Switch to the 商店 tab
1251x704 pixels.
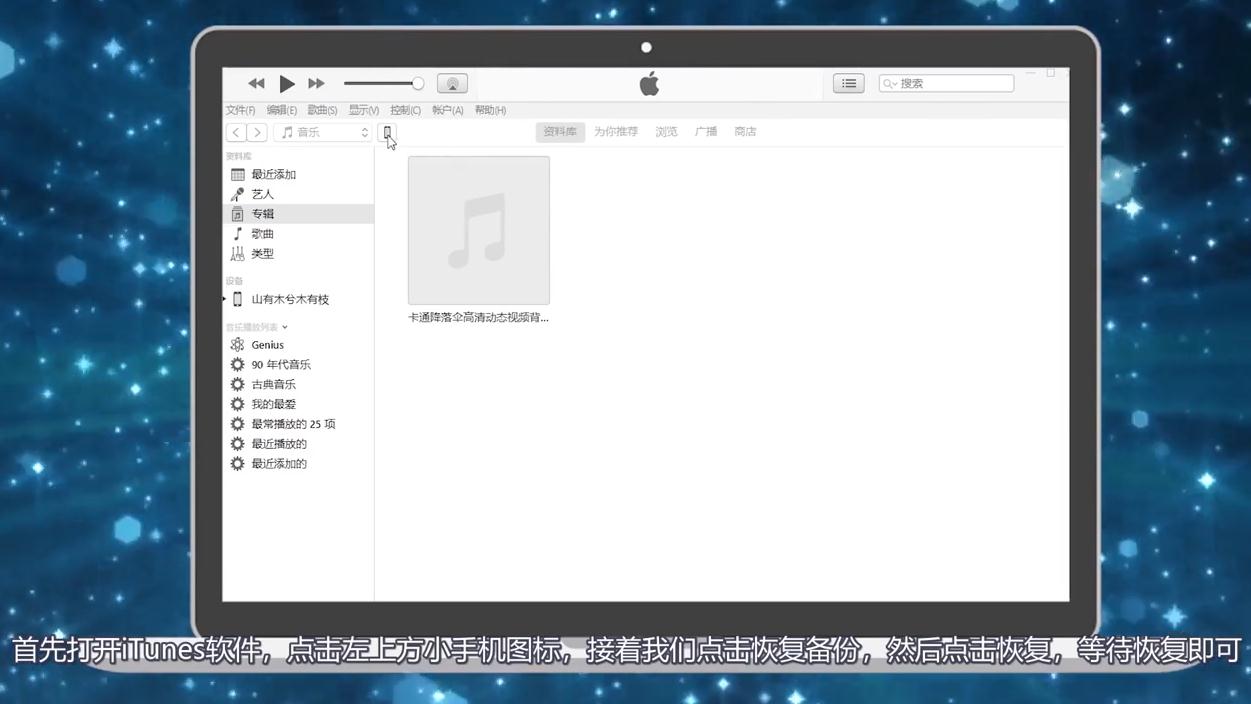(745, 132)
